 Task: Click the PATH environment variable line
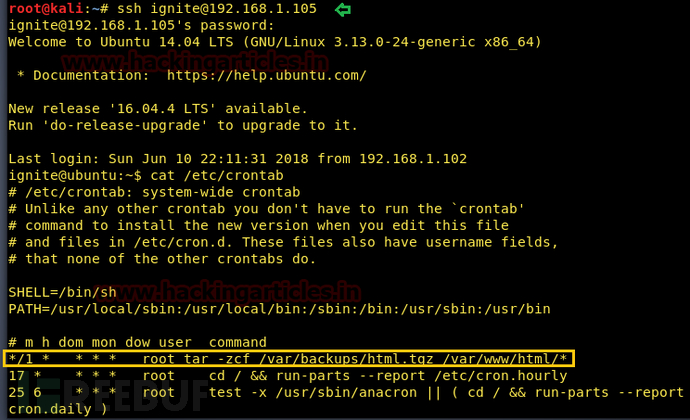pyautogui.click(x=279, y=309)
